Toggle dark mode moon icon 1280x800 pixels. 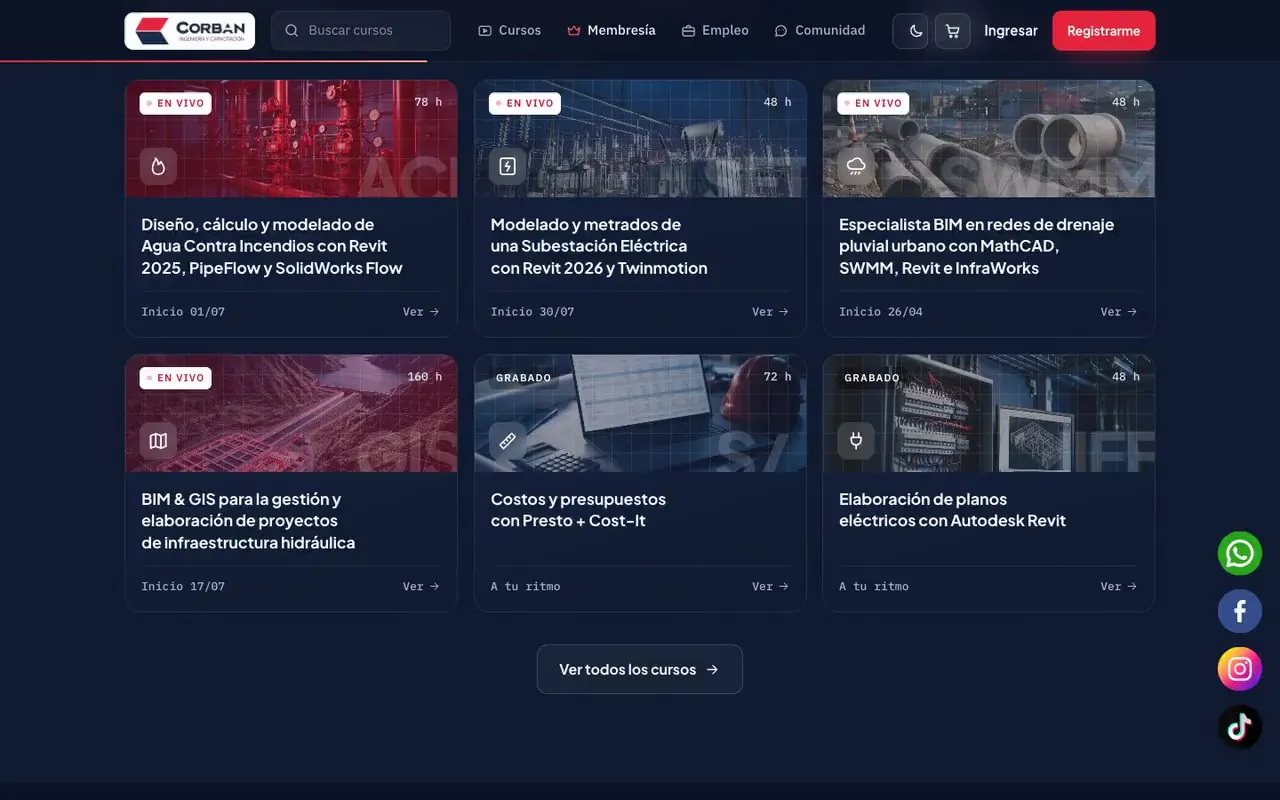pyautogui.click(x=910, y=31)
